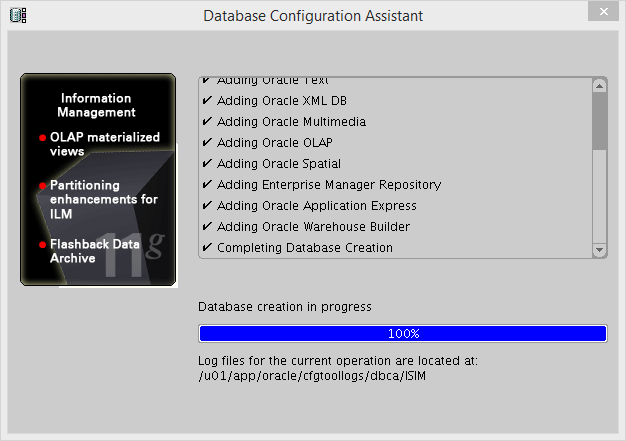The width and height of the screenshot is (626, 441).
Task: Select the Adding Oracle Multimedia step
Action: pos(291,122)
